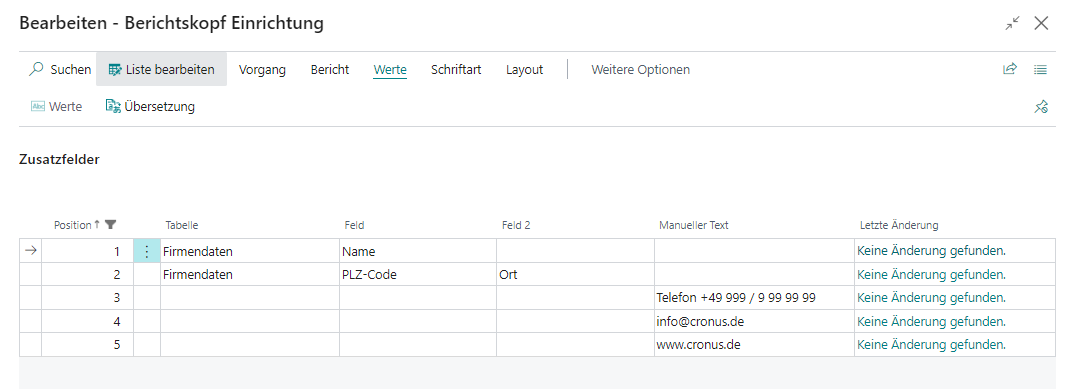
Task: Click the Name field cell
Action: pyautogui.click(x=418, y=252)
